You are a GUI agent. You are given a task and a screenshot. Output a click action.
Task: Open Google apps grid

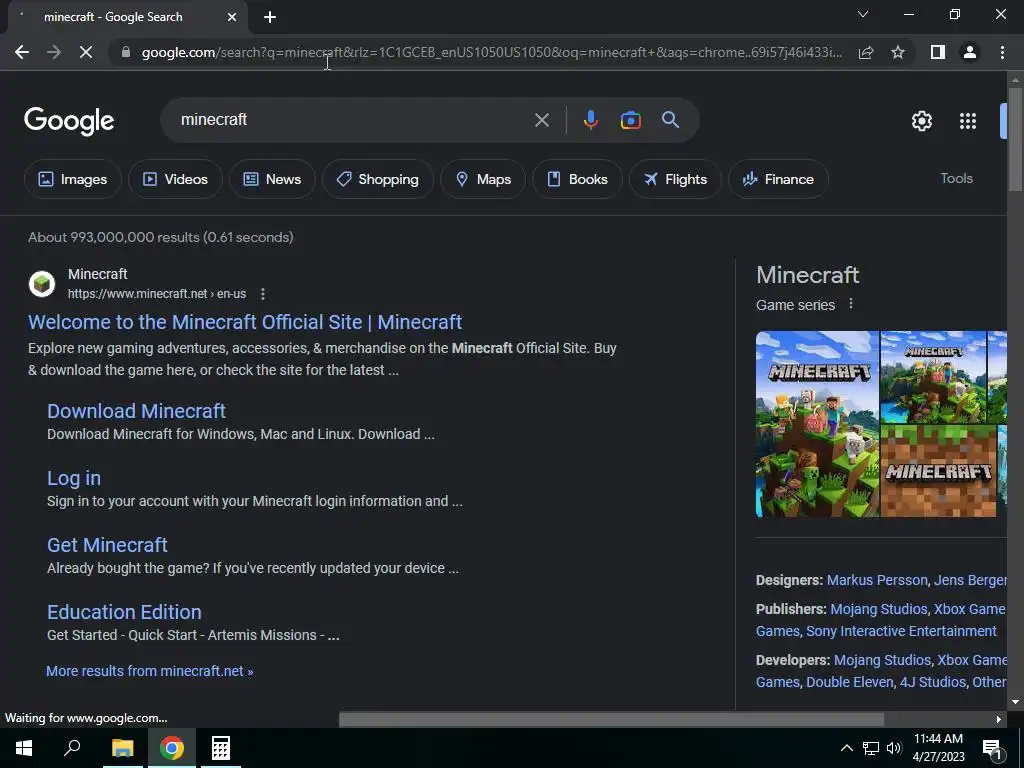pos(968,121)
